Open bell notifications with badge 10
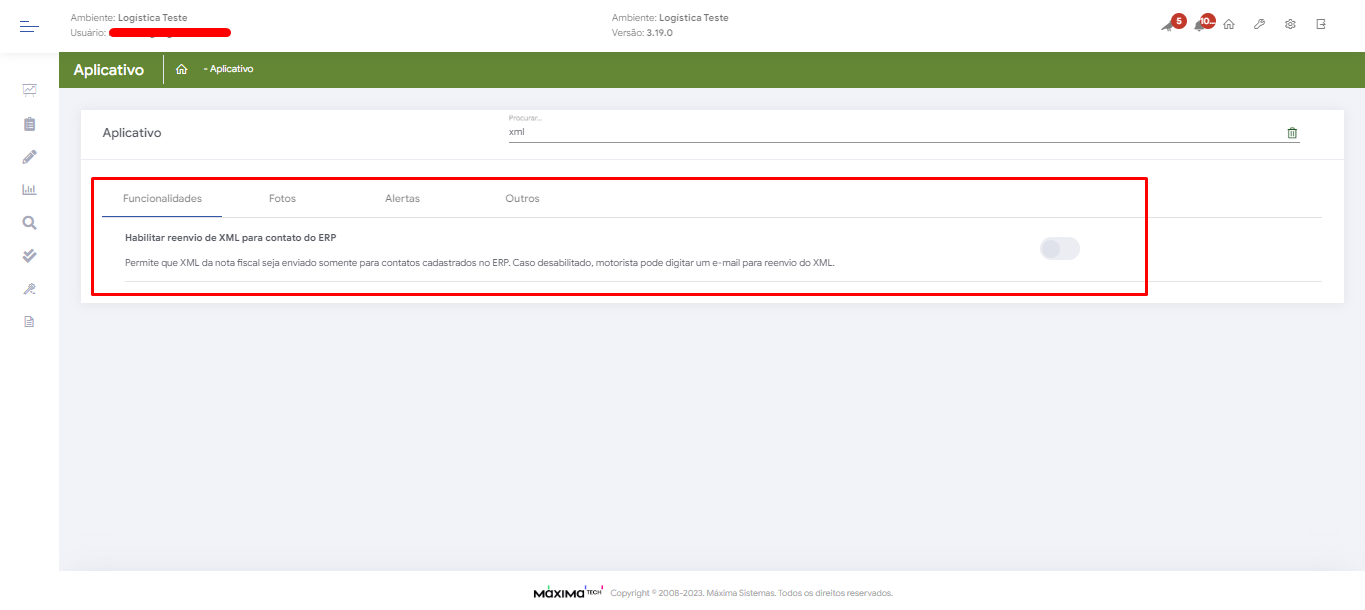Viewport: 1365px width, 610px height. pos(1203,23)
